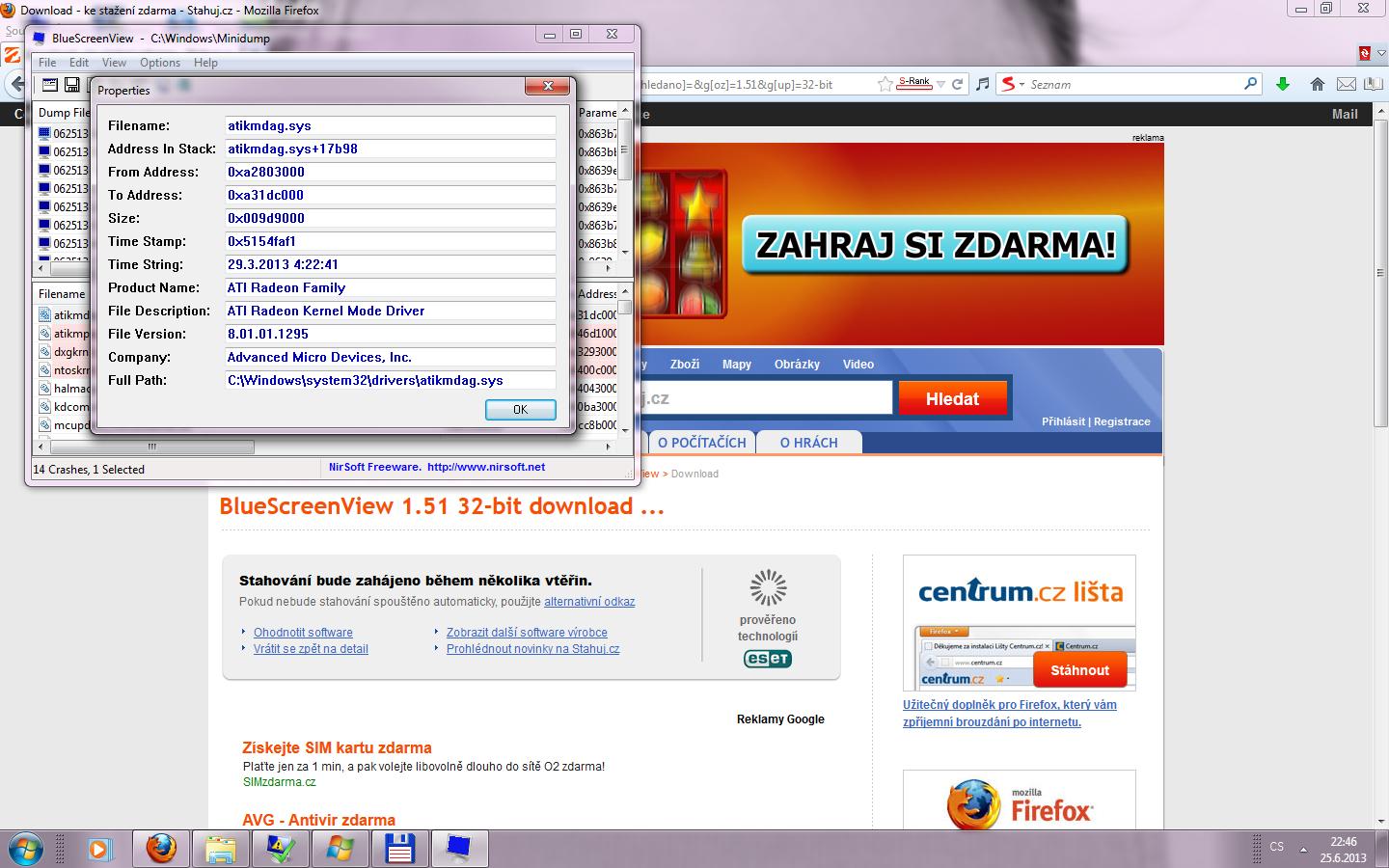Show hidden tray icons arrow
Screen dimensions: 1389x868
[1303, 850]
